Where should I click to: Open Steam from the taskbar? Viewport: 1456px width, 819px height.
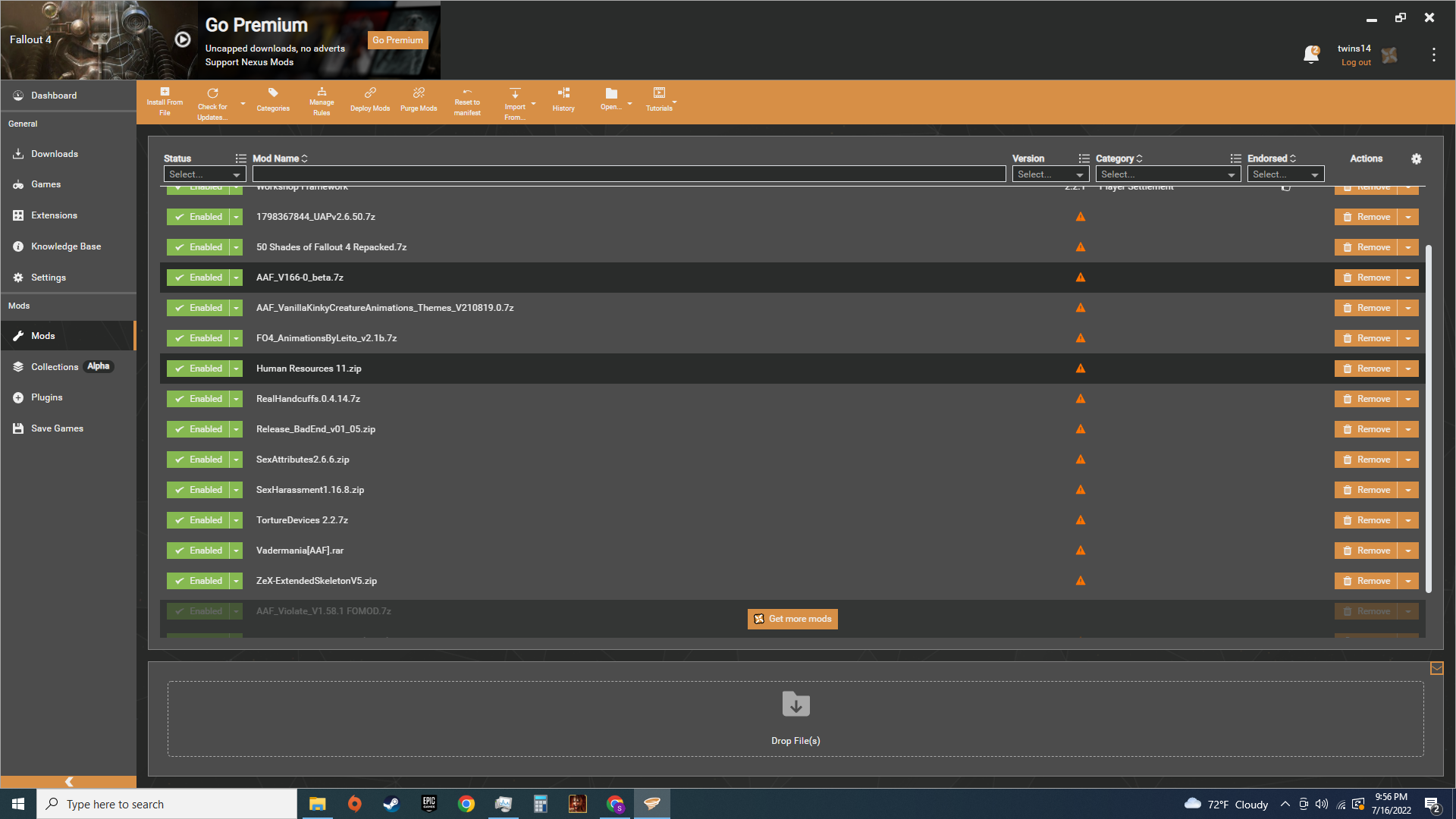[x=391, y=804]
